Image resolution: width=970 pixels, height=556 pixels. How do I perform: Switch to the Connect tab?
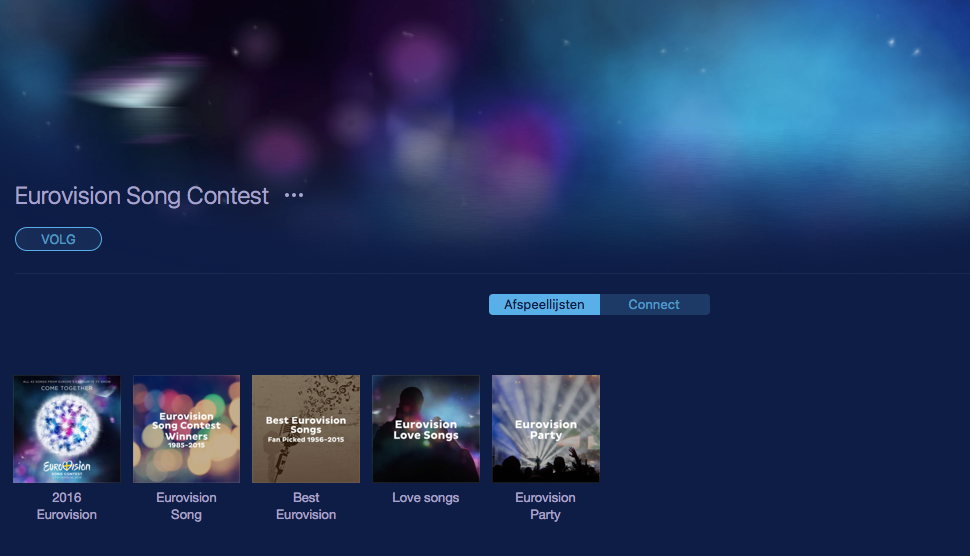pos(655,304)
